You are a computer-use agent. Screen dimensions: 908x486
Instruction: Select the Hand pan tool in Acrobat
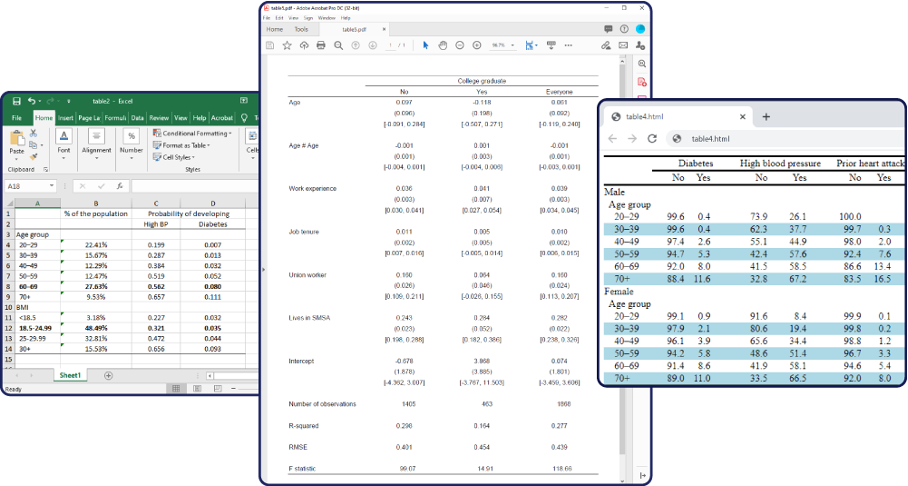[443, 45]
